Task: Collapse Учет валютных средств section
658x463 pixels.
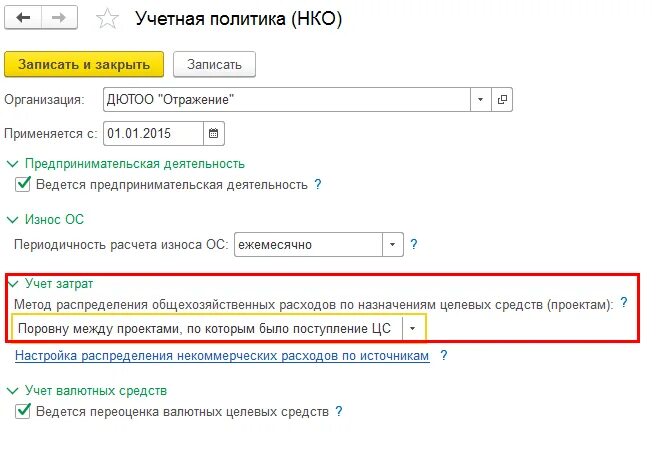Action: (x=13, y=391)
